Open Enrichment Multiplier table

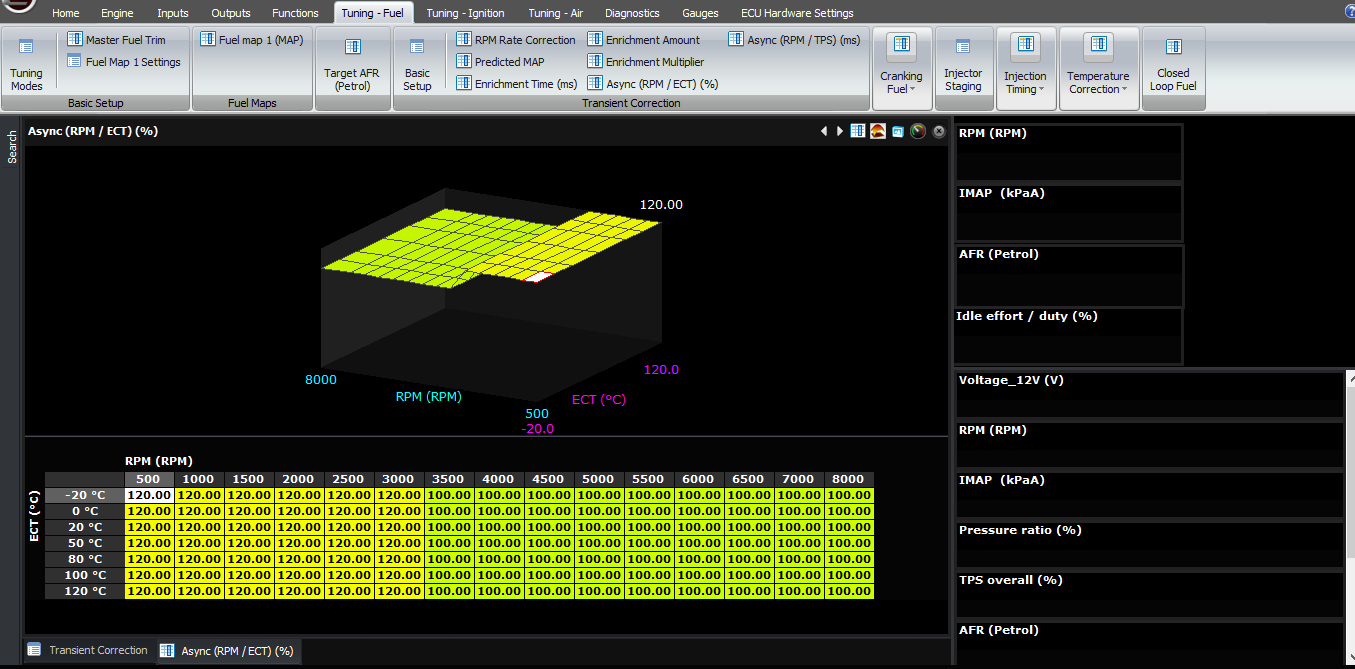point(646,62)
